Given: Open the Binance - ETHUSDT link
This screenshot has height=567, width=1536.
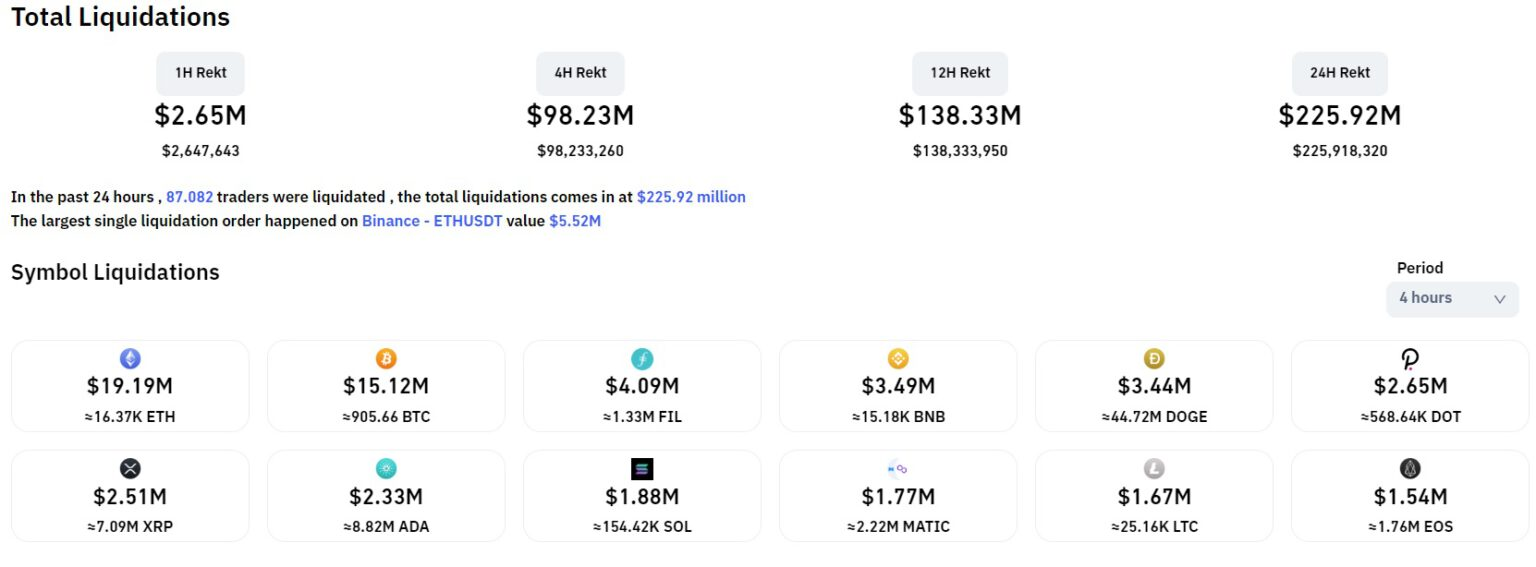Looking at the screenshot, I should pos(432,221).
